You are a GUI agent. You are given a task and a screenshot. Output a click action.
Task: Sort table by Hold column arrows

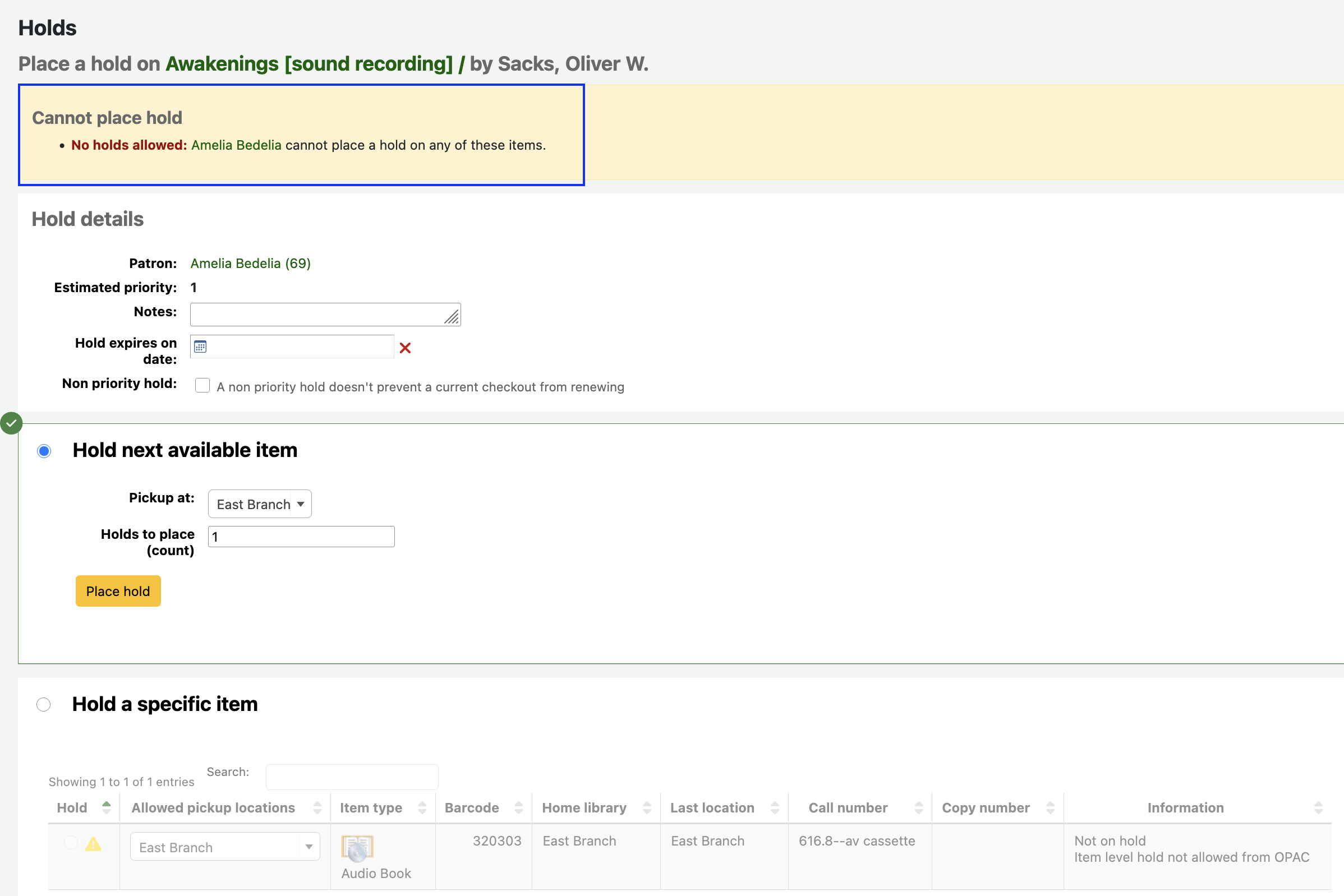(x=107, y=807)
